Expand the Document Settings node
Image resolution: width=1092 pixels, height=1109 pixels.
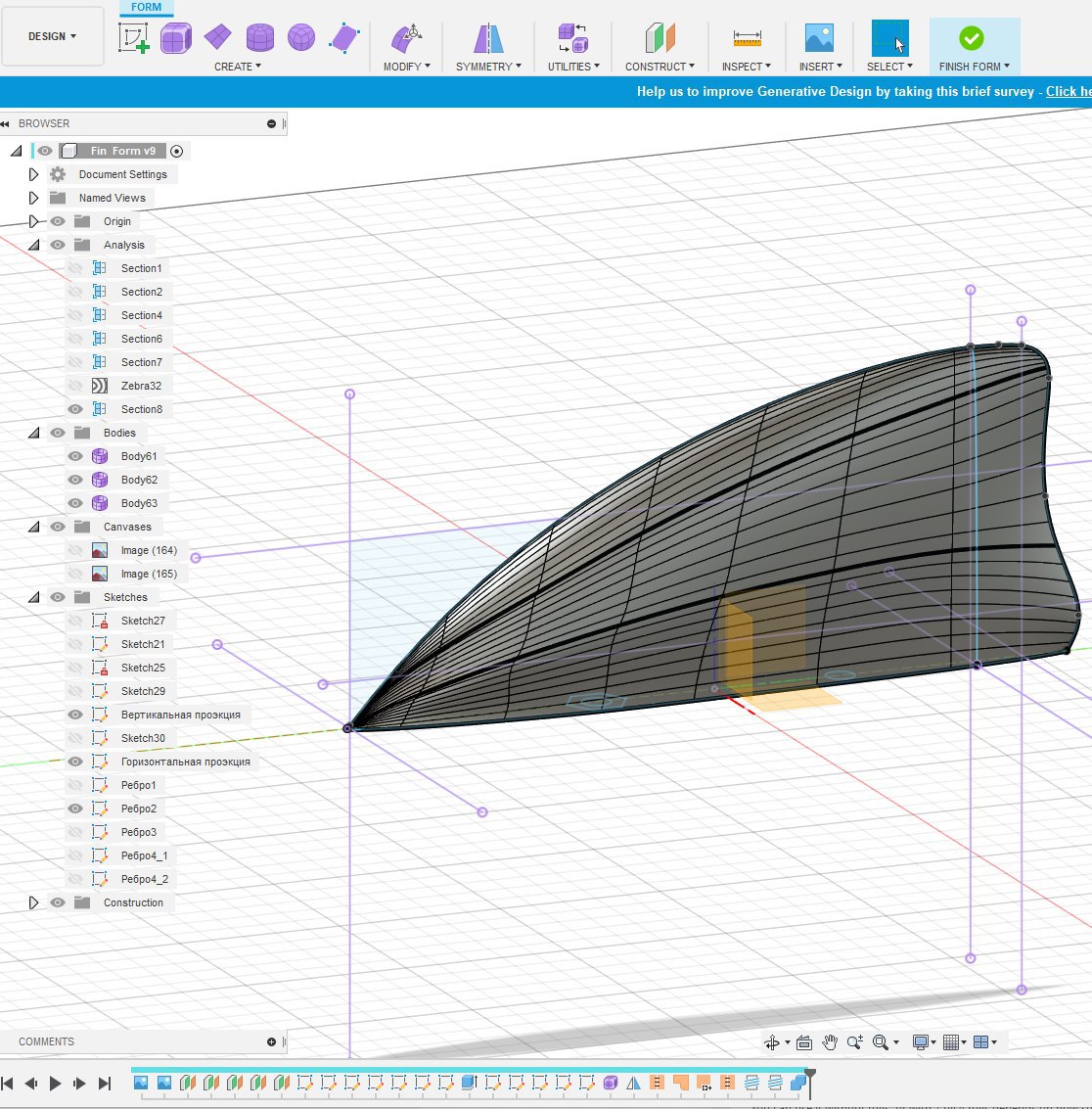coord(33,174)
